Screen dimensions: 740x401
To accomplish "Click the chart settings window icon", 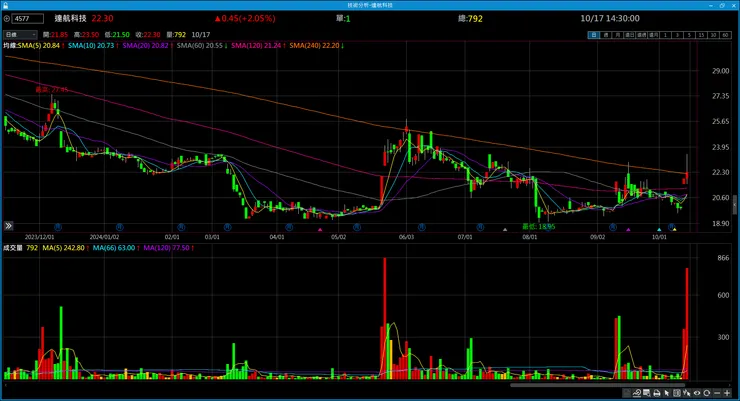I will [647, 393].
